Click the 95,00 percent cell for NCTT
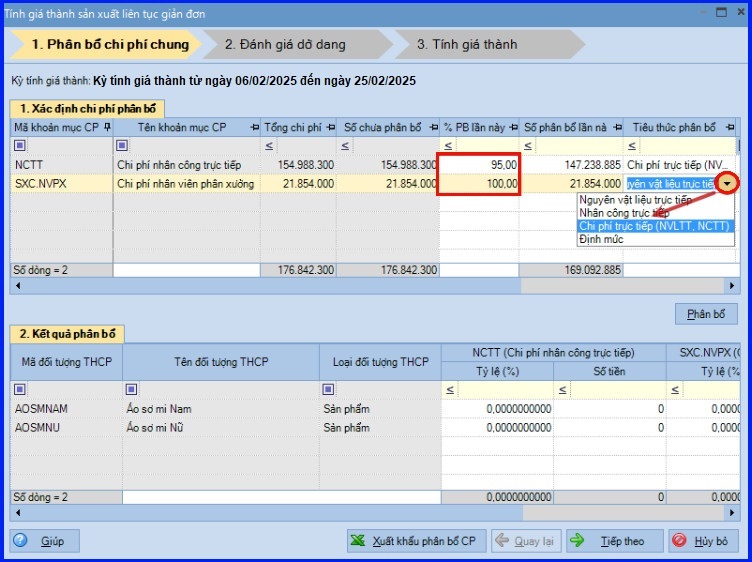The image size is (752, 562). point(480,164)
